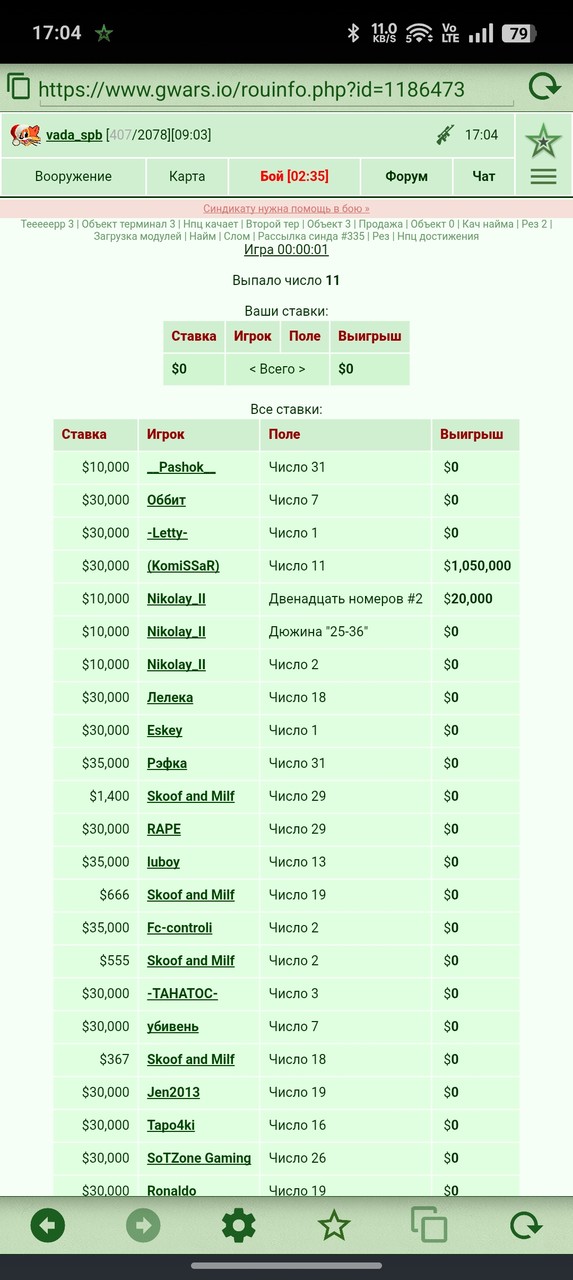
Task: Switch to the Карта tab
Action: (187, 176)
